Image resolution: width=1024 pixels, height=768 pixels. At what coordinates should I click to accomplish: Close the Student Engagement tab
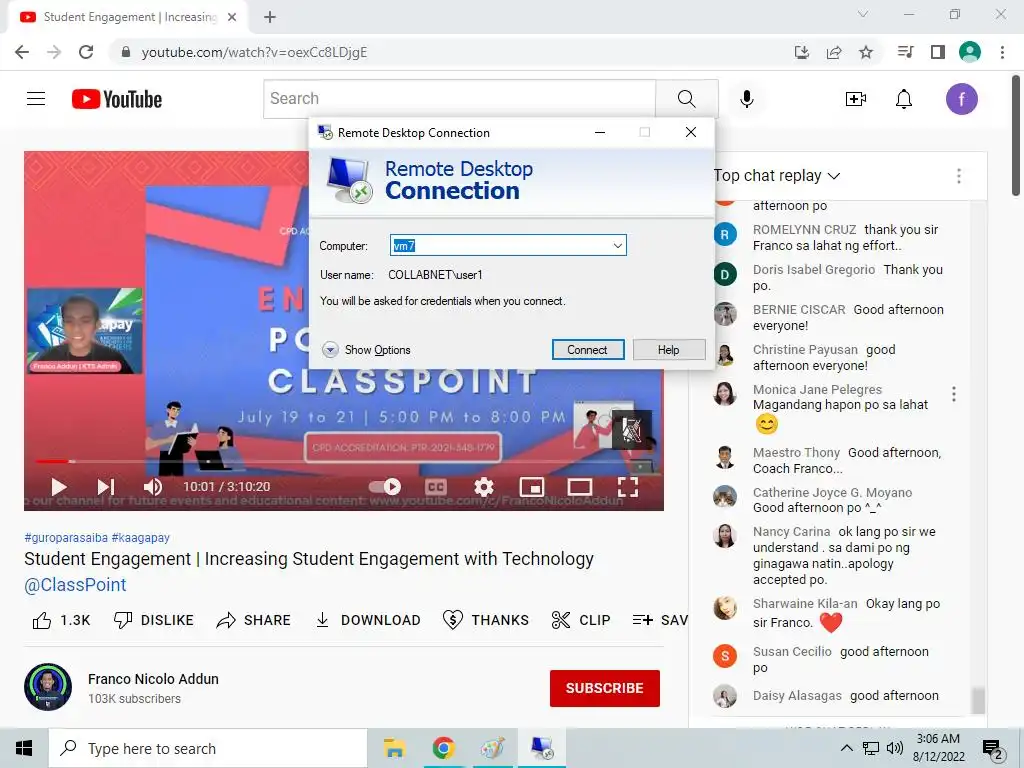(x=232, y=17)
